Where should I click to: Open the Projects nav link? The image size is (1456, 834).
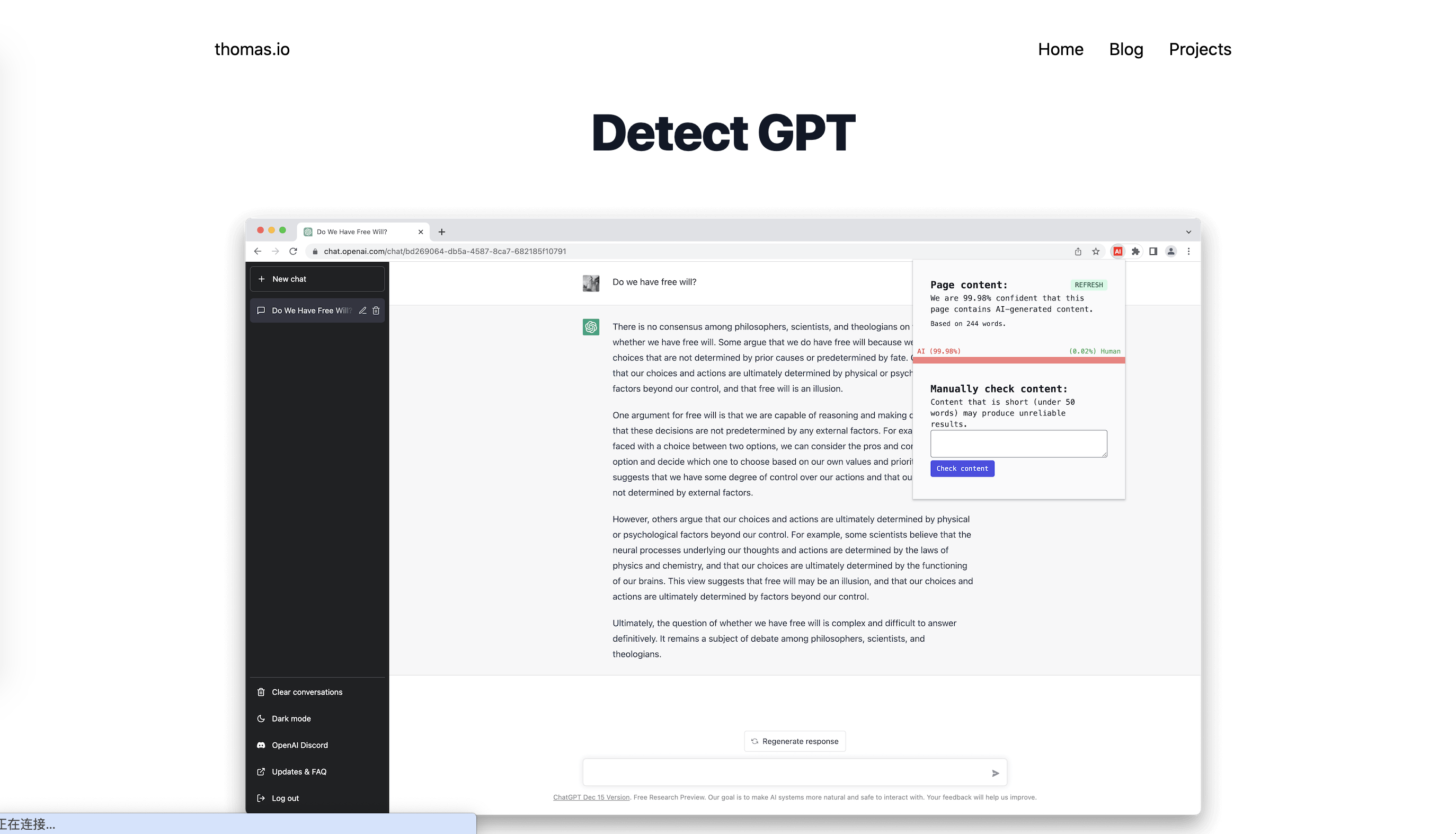click(1200, 49)
